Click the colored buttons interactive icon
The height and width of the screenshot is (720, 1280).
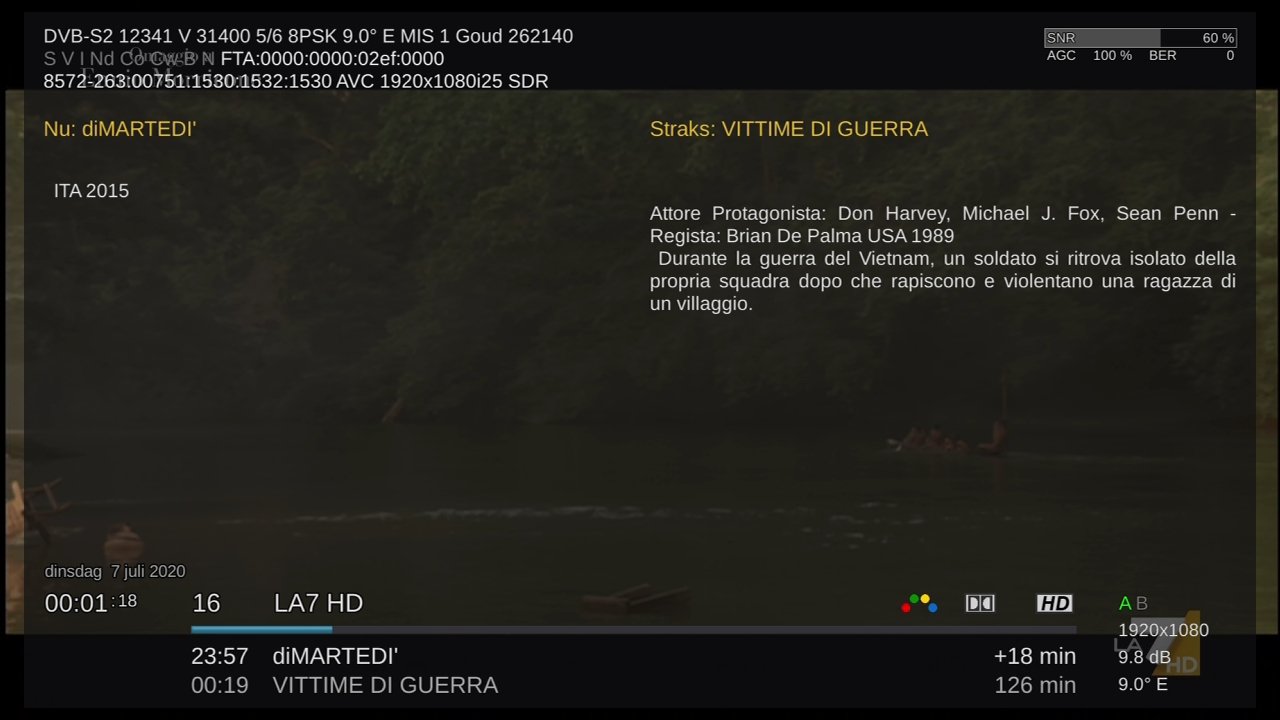(x=919, y=603)
